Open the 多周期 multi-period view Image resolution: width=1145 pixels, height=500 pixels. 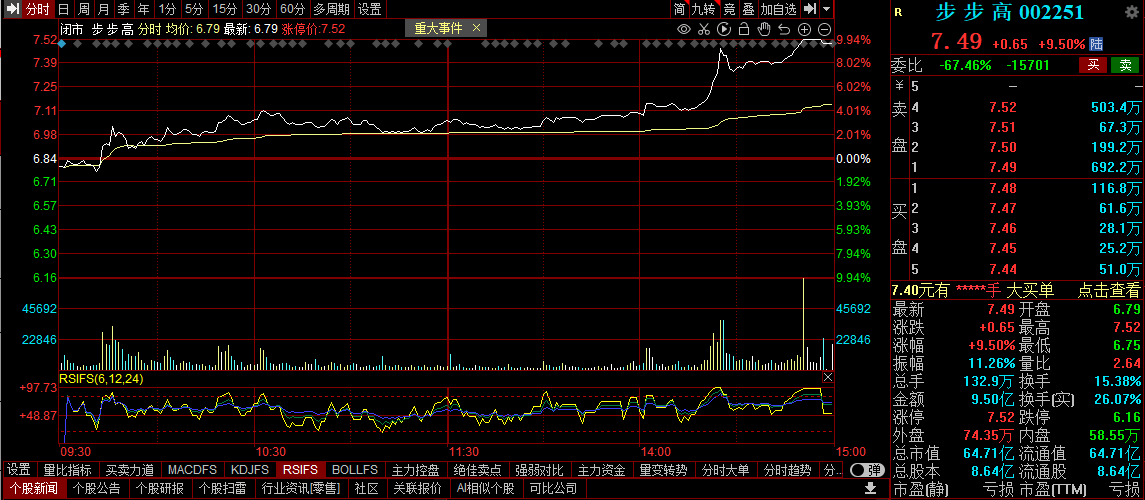pyautogui.click(x=332, y=9)
